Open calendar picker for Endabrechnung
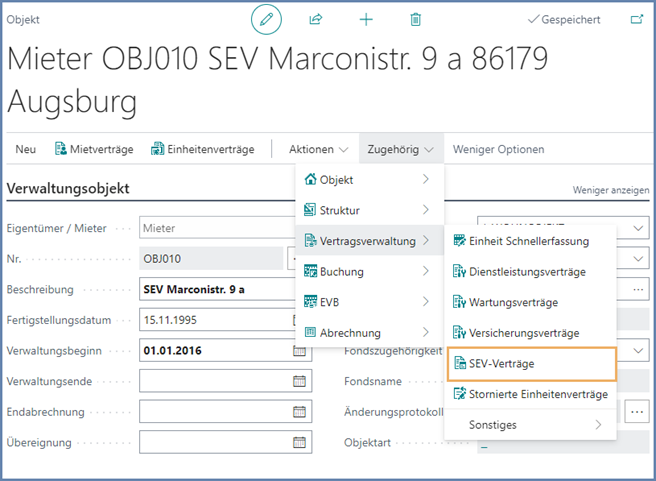 tap(299, 411)
